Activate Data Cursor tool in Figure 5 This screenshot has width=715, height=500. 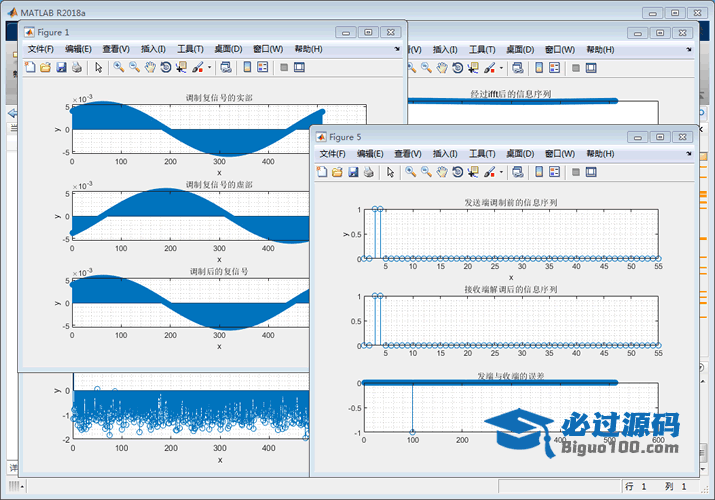click(473, 173)
